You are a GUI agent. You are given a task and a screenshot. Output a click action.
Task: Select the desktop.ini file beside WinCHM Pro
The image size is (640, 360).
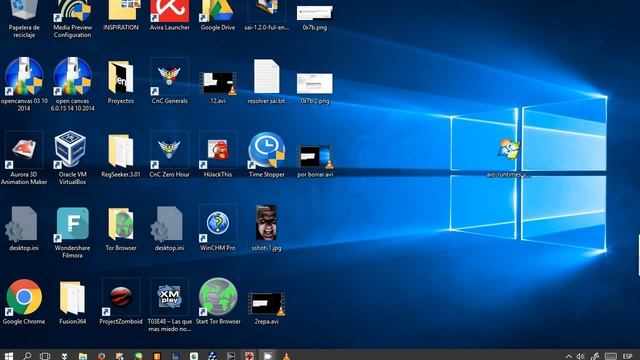[169, 229]
